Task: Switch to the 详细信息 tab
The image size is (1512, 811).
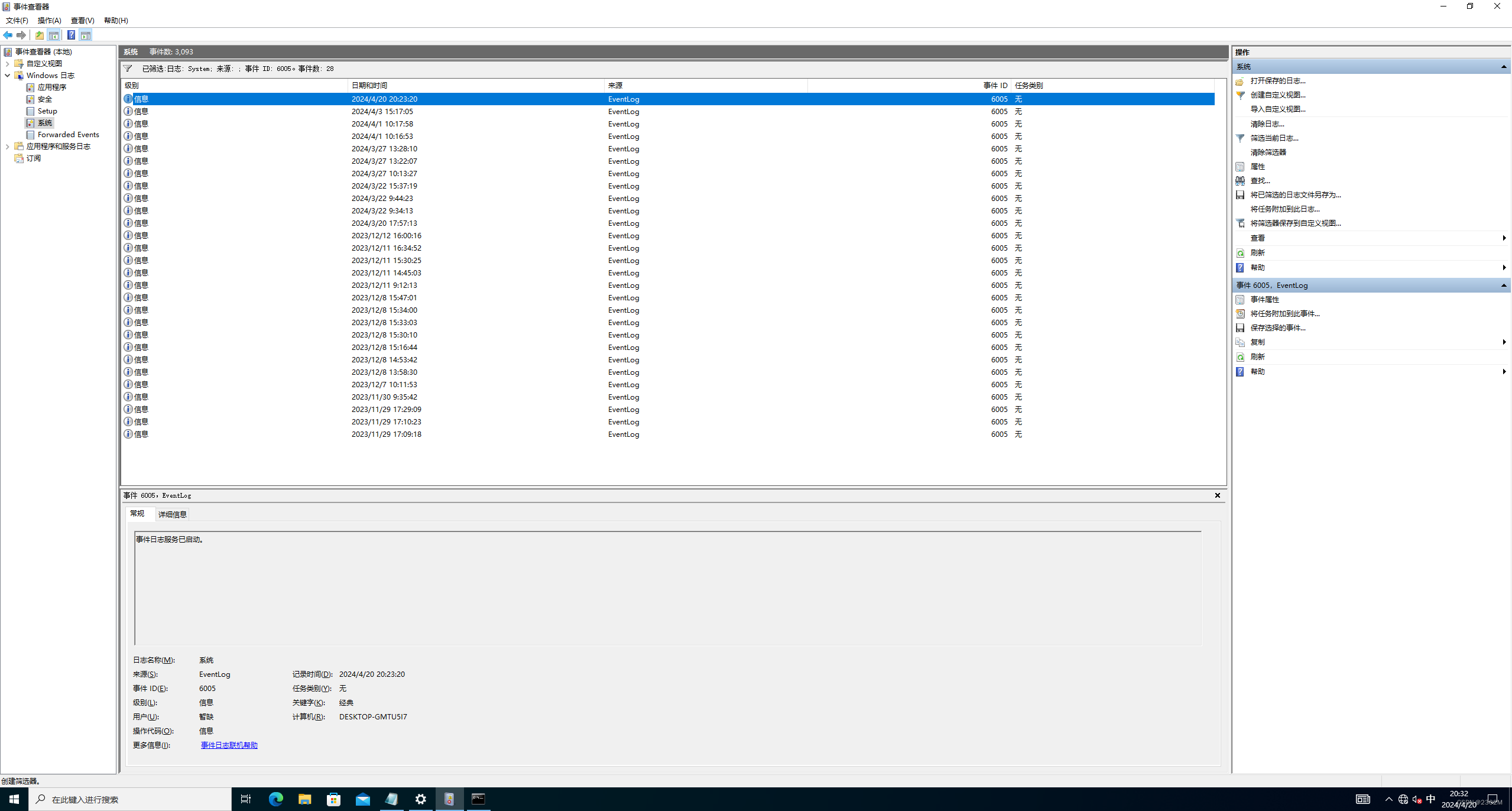Action: point(172,514)
